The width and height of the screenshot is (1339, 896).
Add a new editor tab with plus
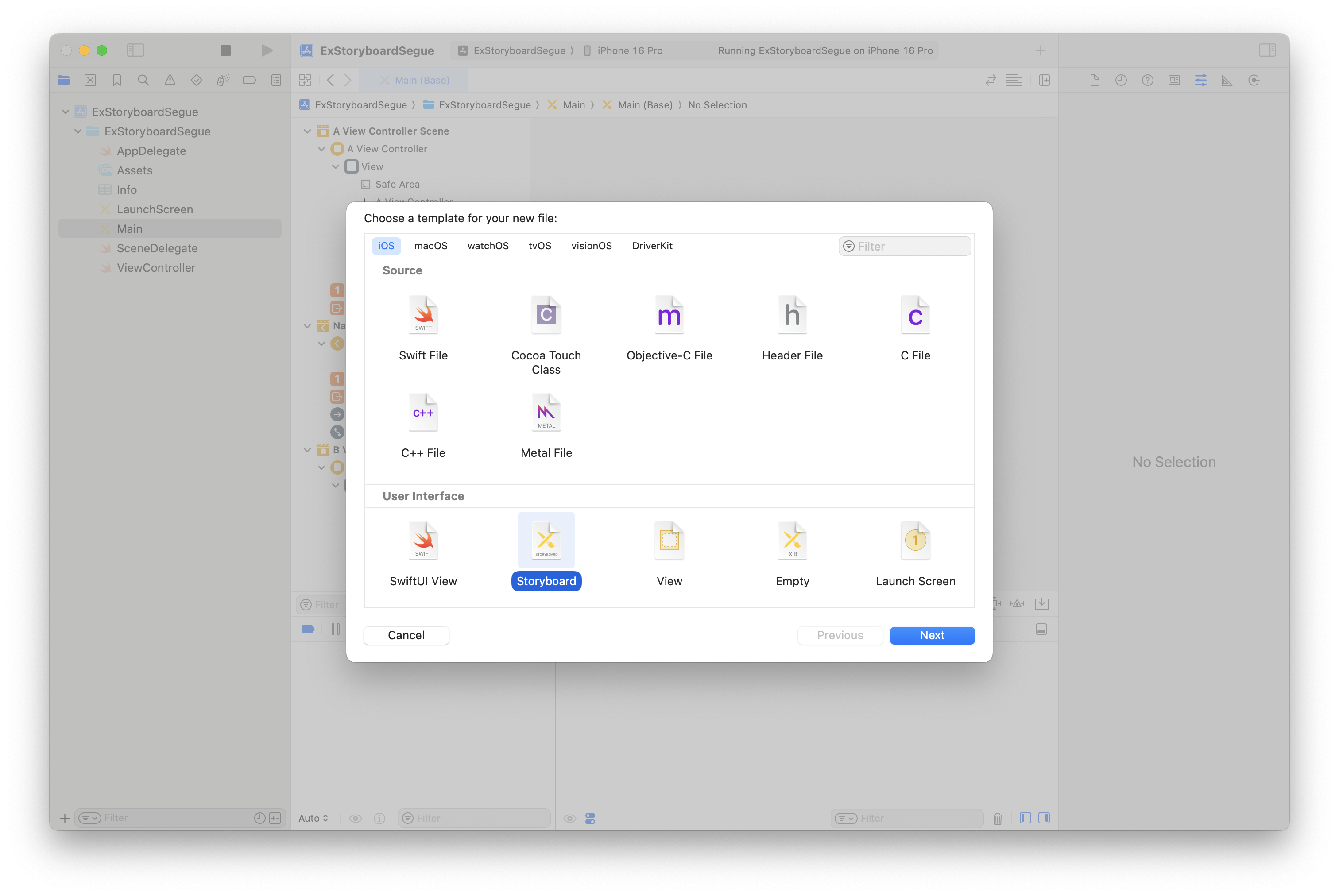coord(1040,50)
